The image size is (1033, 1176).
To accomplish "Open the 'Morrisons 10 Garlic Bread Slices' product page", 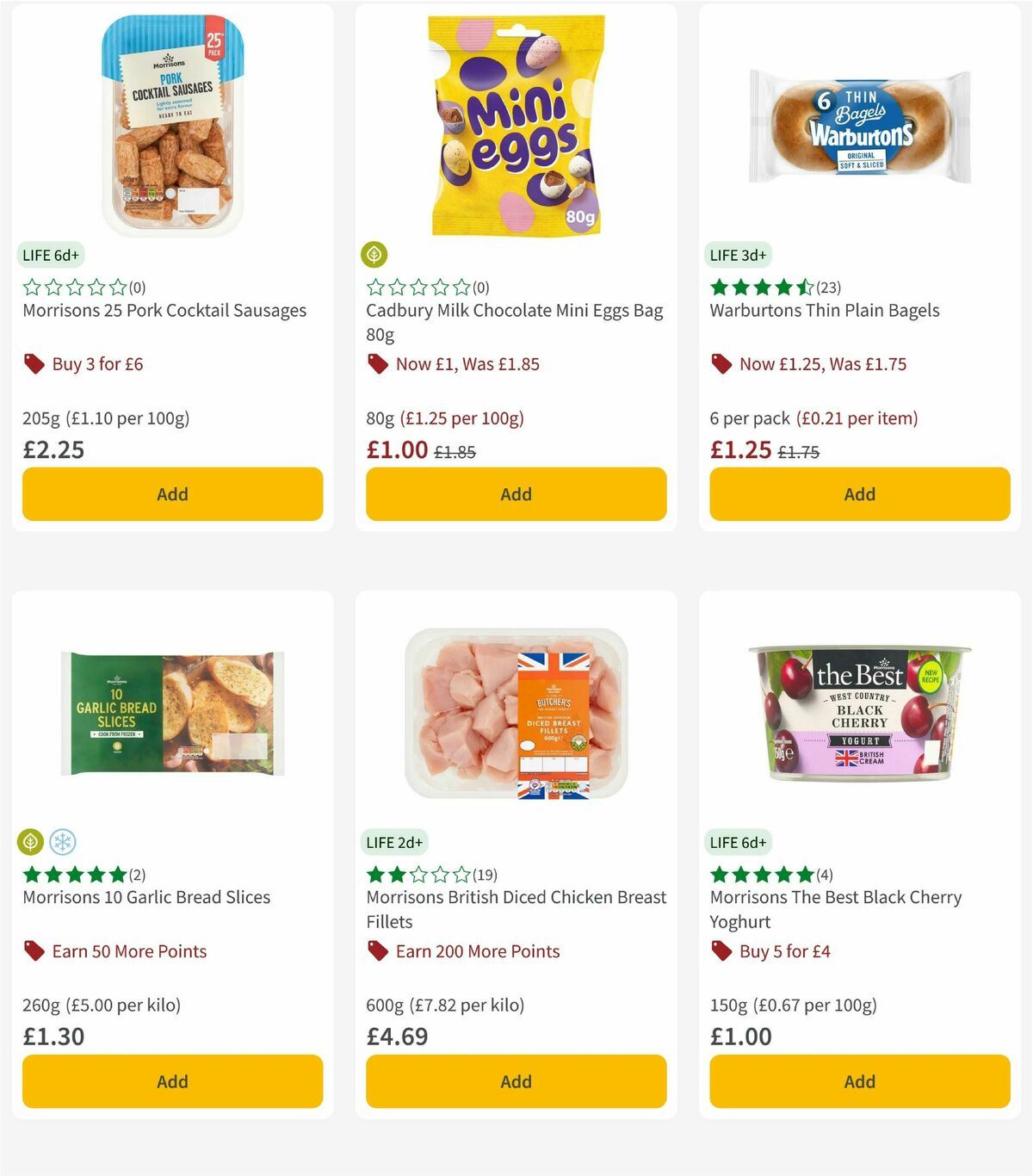I will [x=145, y=897].
